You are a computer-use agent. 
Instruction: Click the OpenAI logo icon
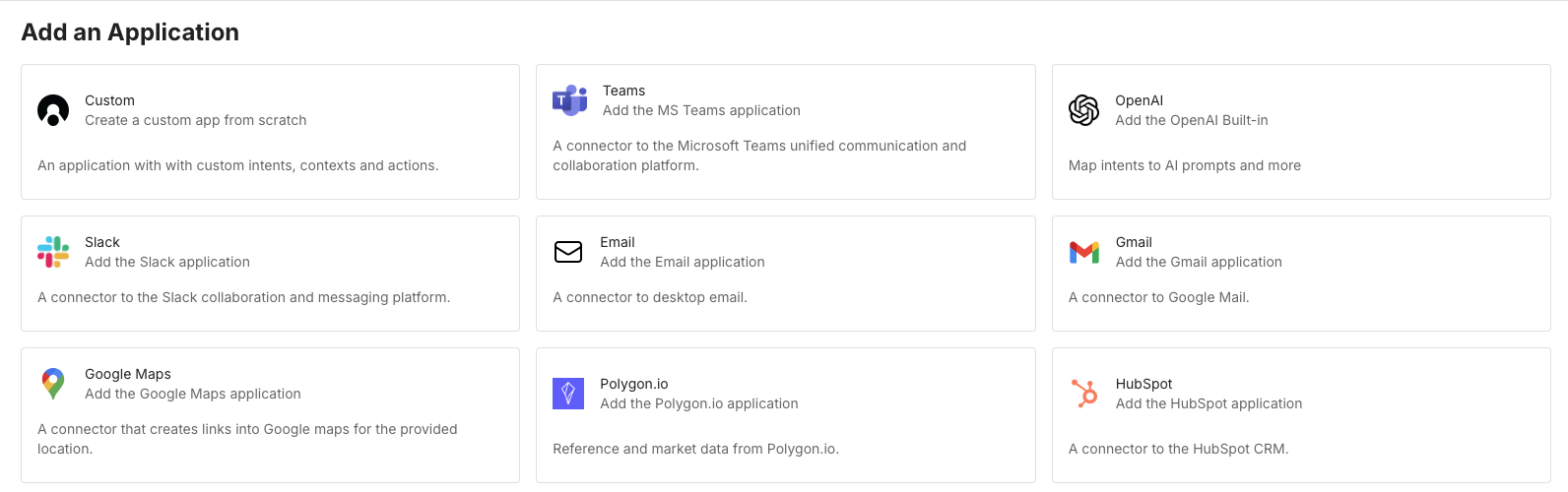pos(1083,110)
